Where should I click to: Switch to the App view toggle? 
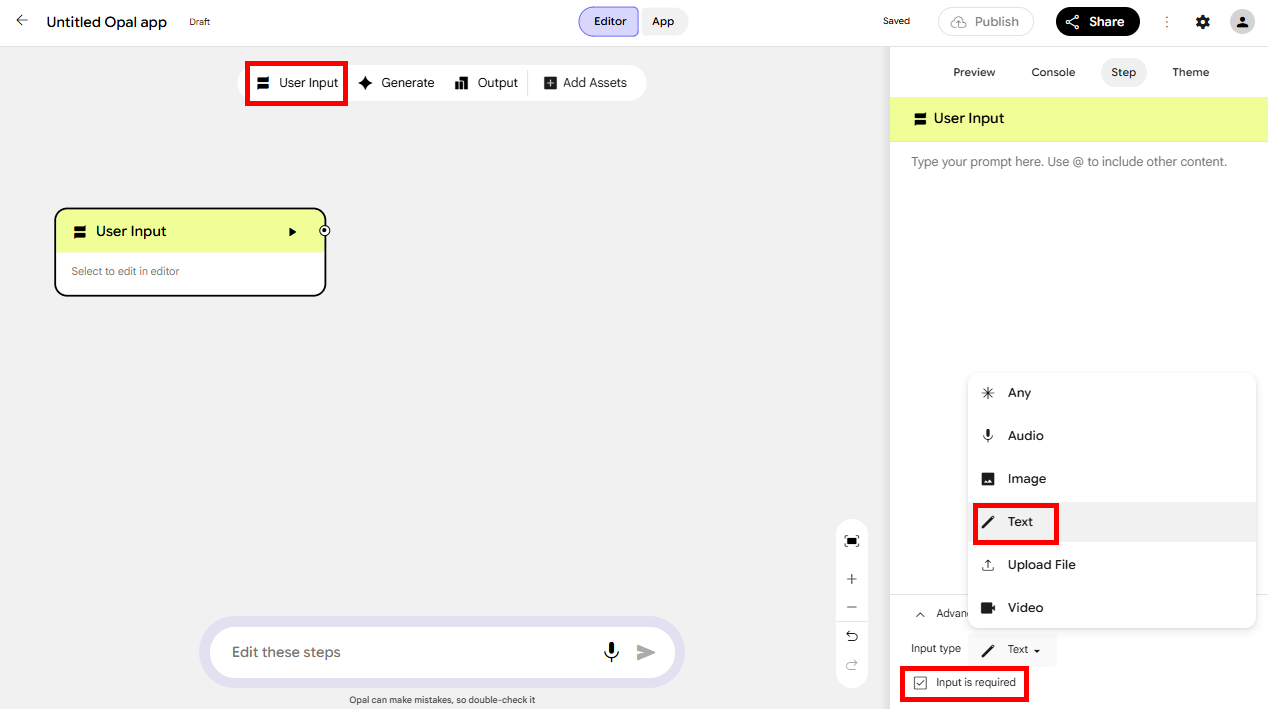pos(663,21)
